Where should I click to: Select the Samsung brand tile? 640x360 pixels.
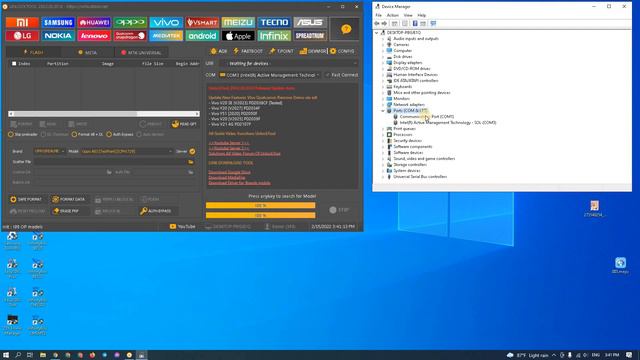coord(58,22)
